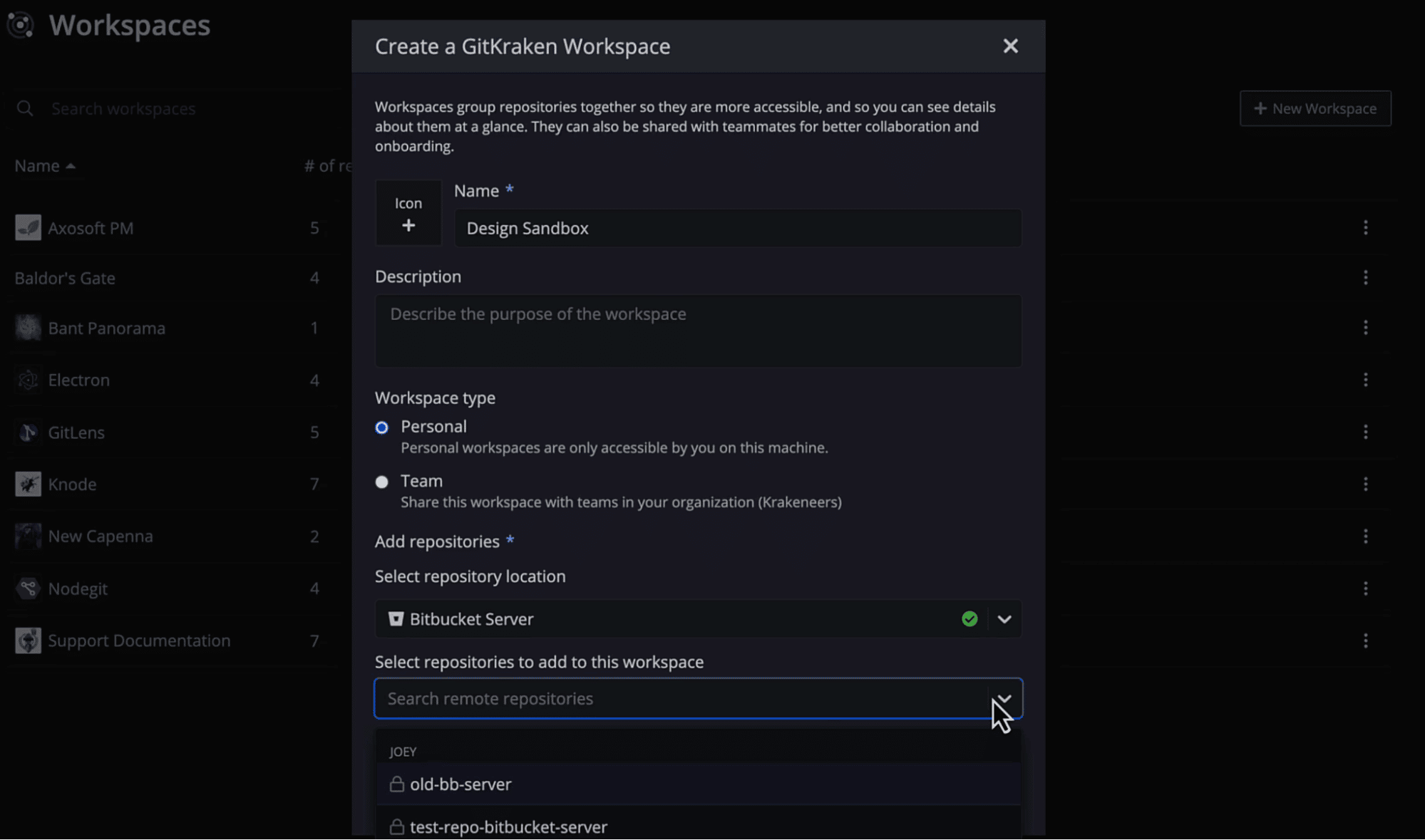This screenshot has height=840, width=1425.
Task: Click the Electron workspace icon
Action: click(x=27, y=380)
